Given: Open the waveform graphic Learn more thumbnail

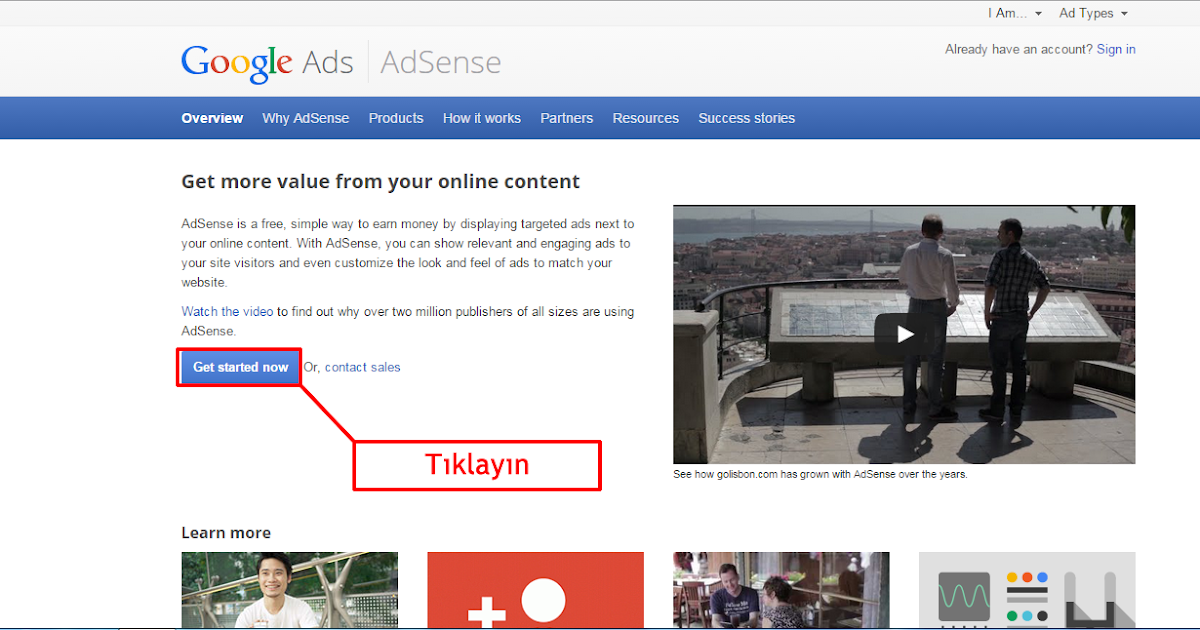Looking at the screenshot, I should pyautogui.click(x=1027, y=590).
